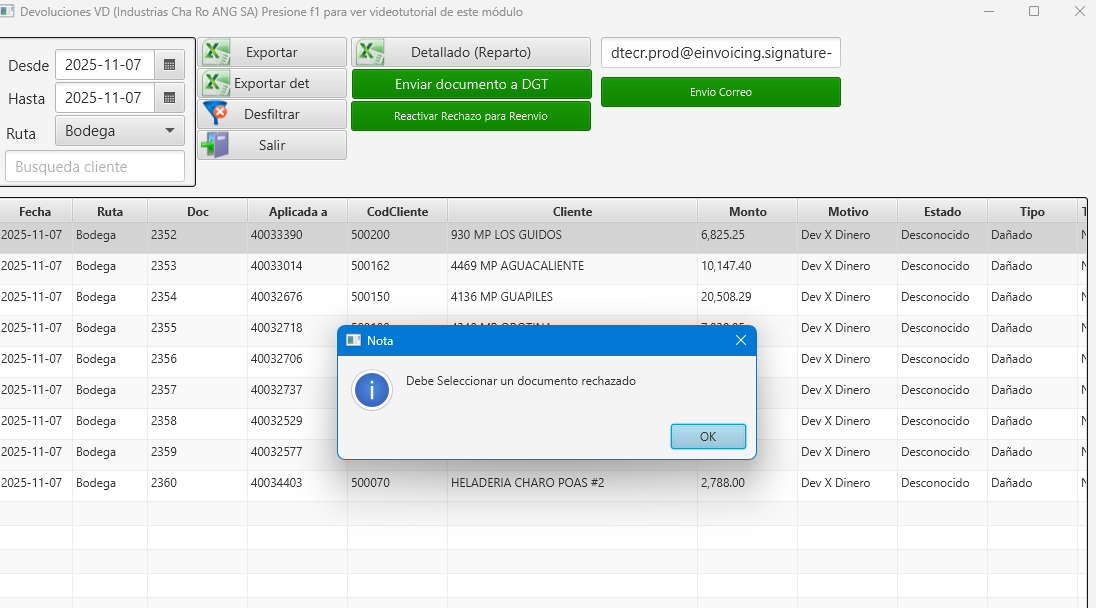Open the Desde date calendar picker
The width and height of the screenshot is (1096, 608).
pyautogui.click(x=169, y=66)
